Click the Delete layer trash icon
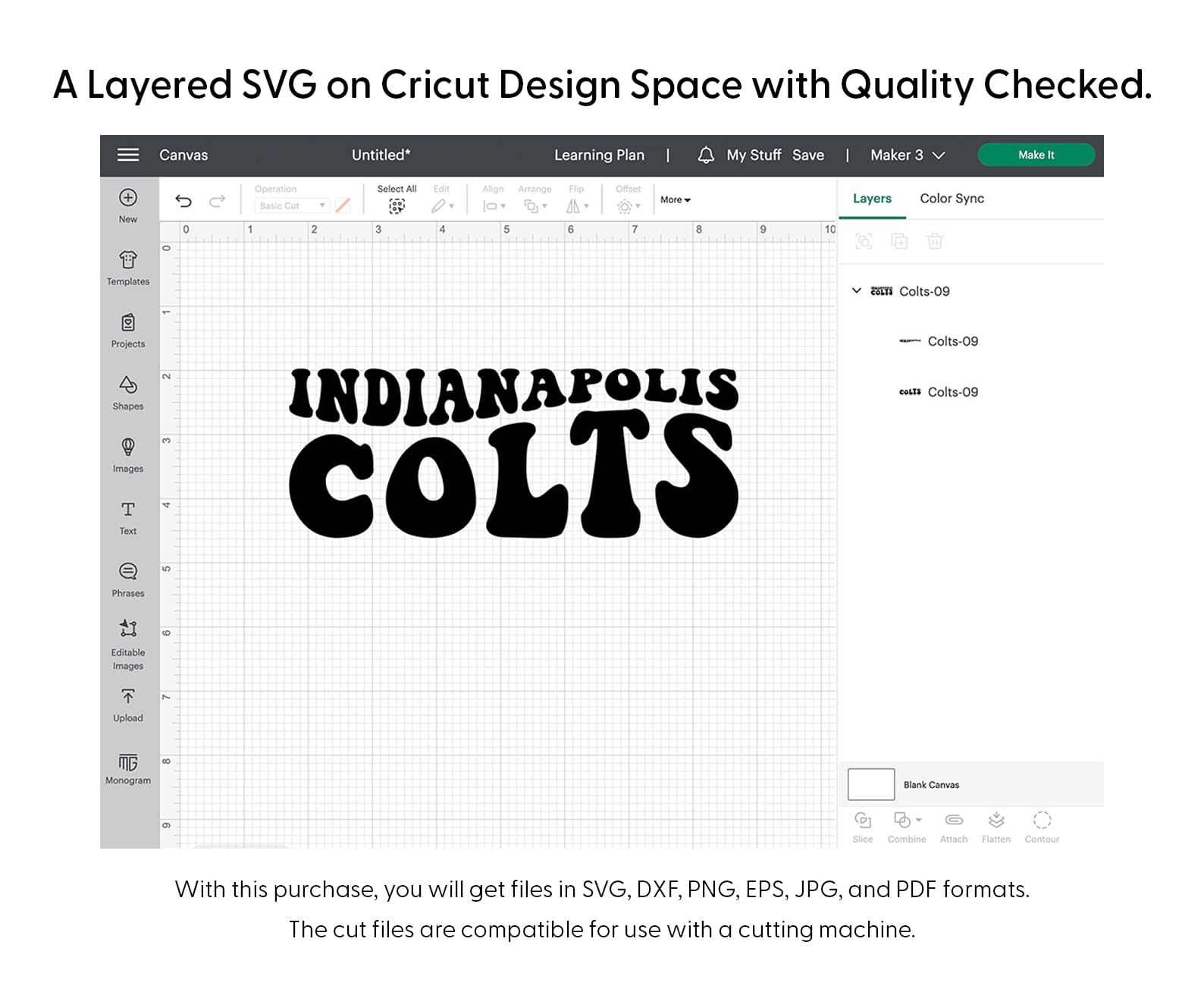 click(935, 241)
